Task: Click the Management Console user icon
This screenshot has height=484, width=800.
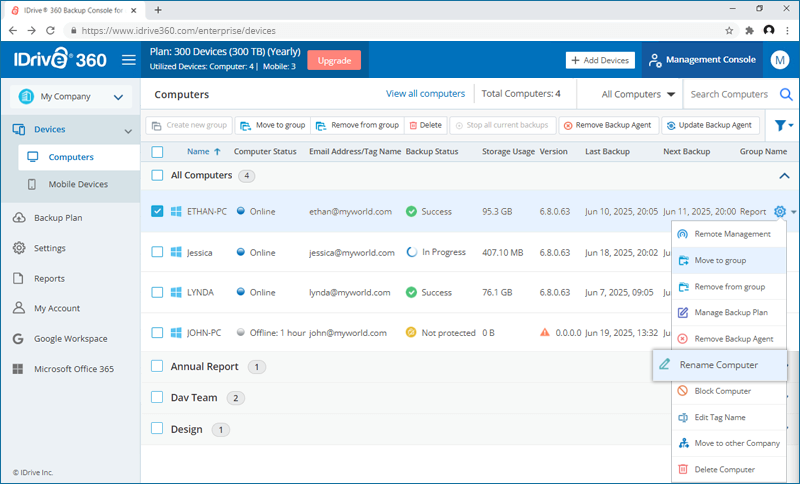Action: (655, 60)
